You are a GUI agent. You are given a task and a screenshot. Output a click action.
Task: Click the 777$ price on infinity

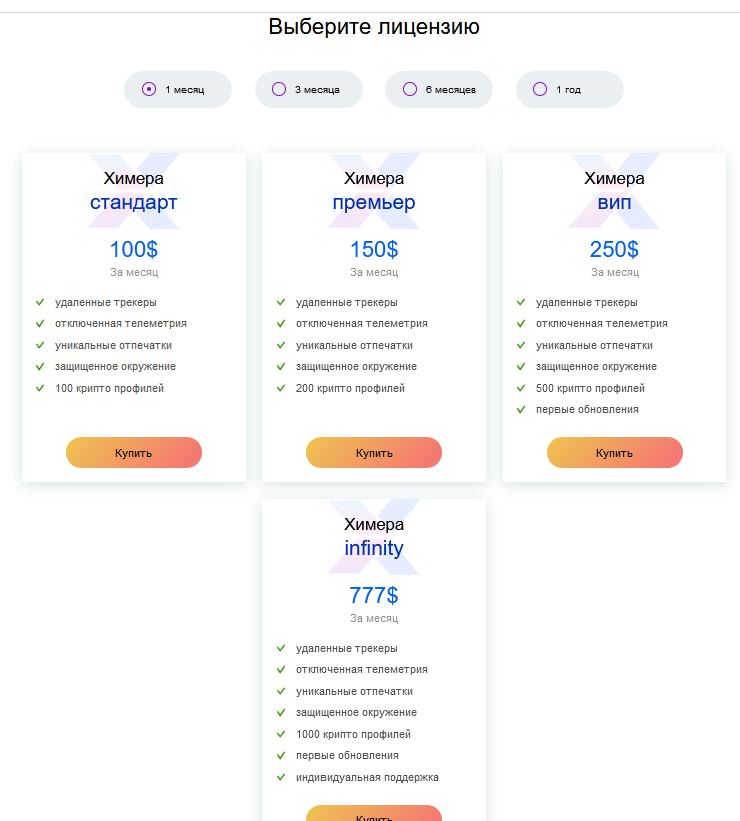pyautogui.click(x=374, y=595)
